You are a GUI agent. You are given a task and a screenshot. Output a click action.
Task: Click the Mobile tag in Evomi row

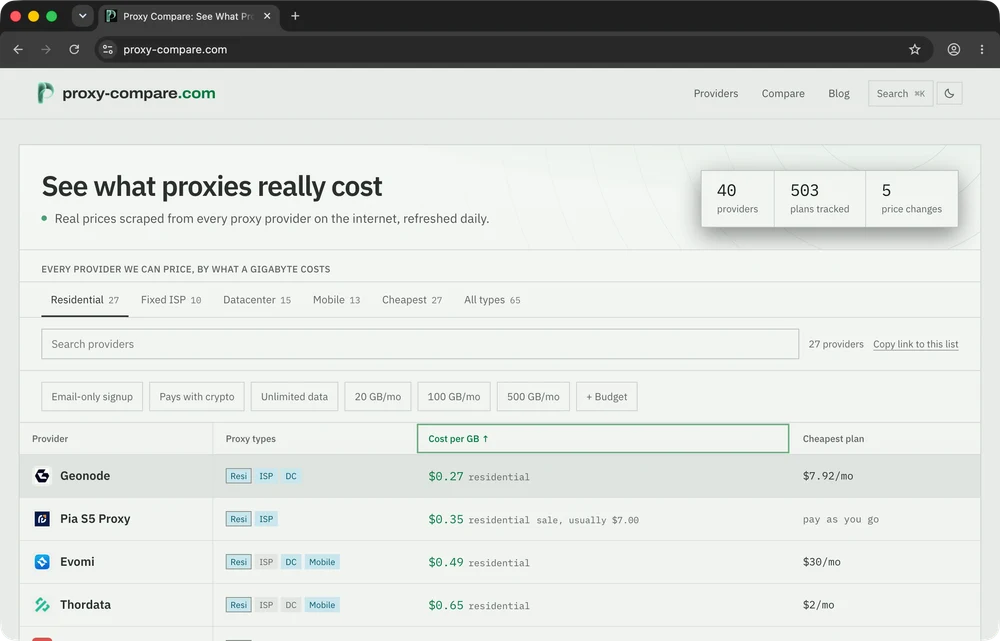pos(322,562)
